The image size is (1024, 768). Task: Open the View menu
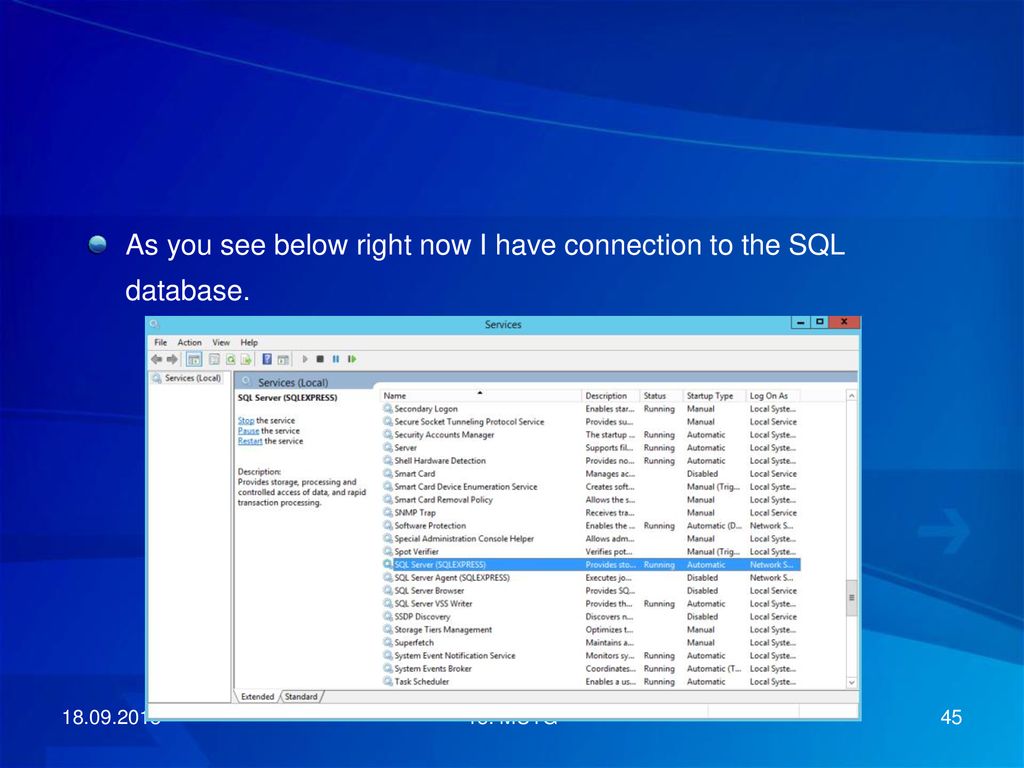tap(221, 342)
